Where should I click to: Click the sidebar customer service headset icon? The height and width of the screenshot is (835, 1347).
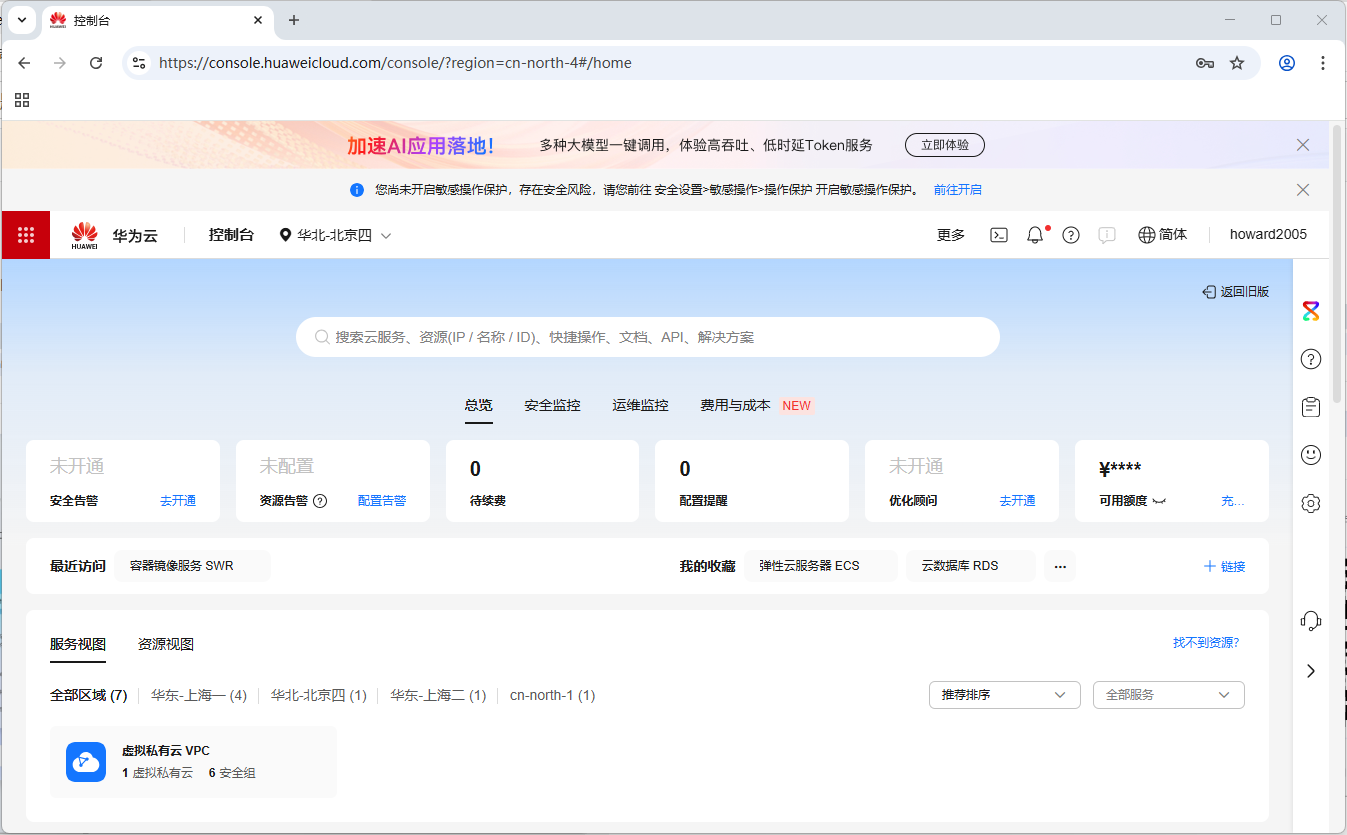(x=1311, y=621)
